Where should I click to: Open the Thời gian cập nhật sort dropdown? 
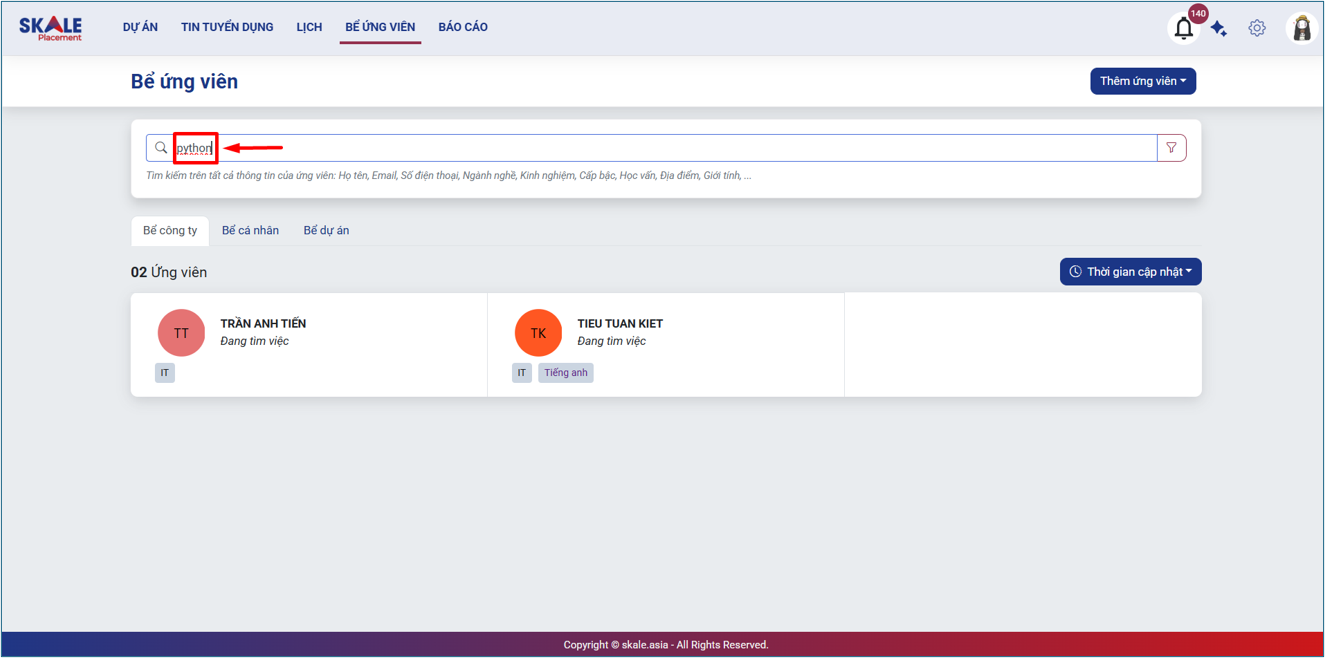click(x=1130, y=272)
